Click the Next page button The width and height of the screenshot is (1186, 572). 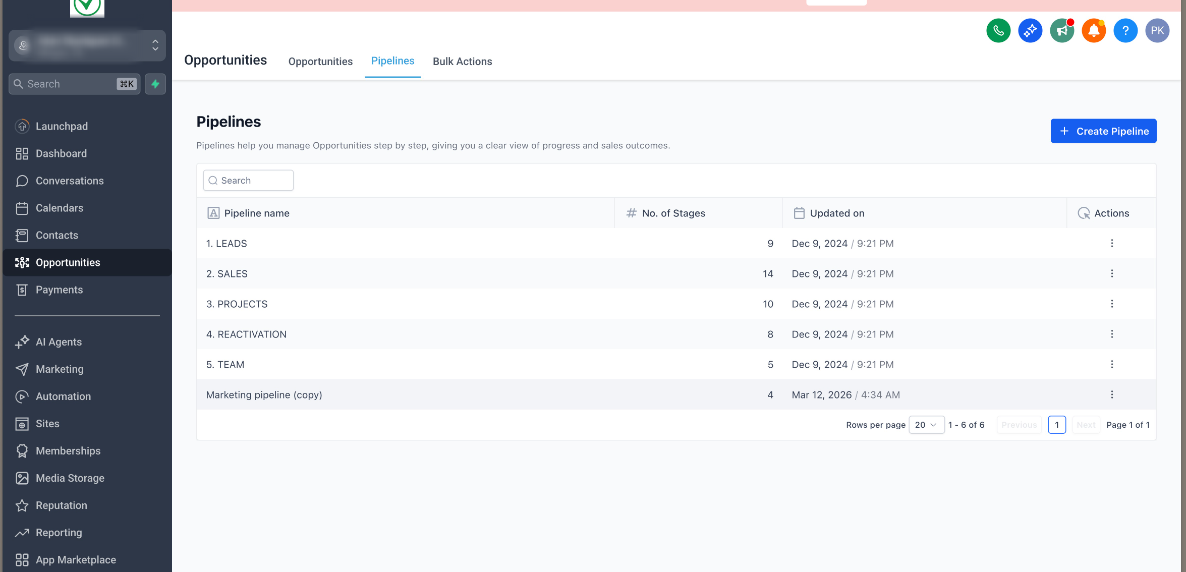(1086, 425)
